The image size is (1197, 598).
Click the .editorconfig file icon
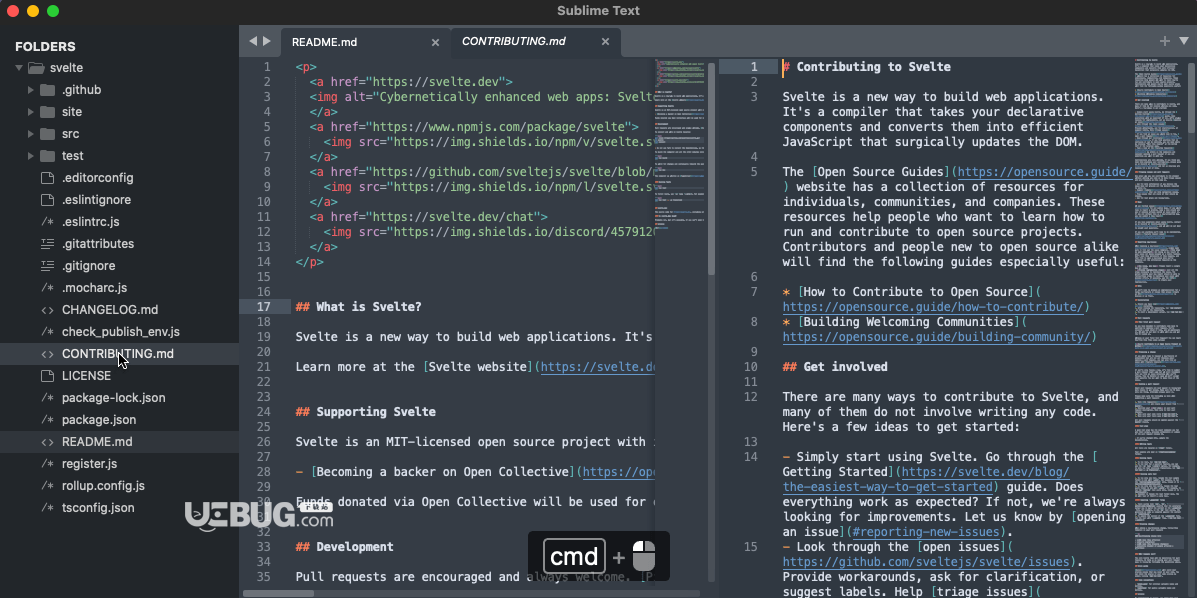tap(47, 178)
